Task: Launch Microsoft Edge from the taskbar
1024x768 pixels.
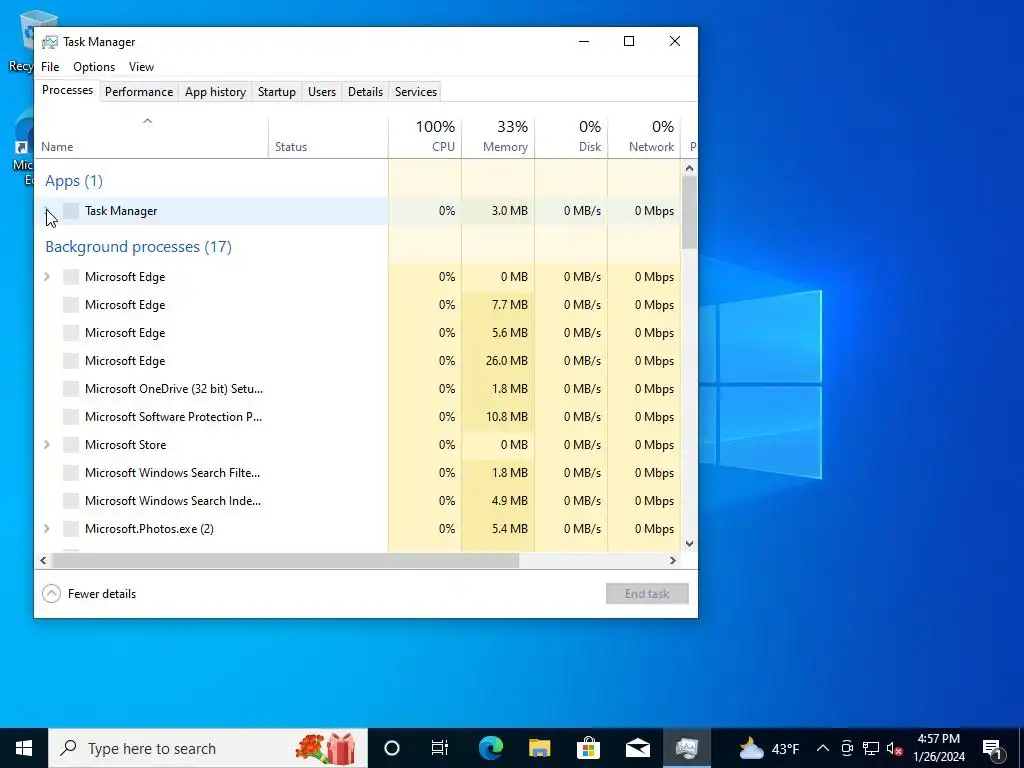Action: (x=490, y=748)
